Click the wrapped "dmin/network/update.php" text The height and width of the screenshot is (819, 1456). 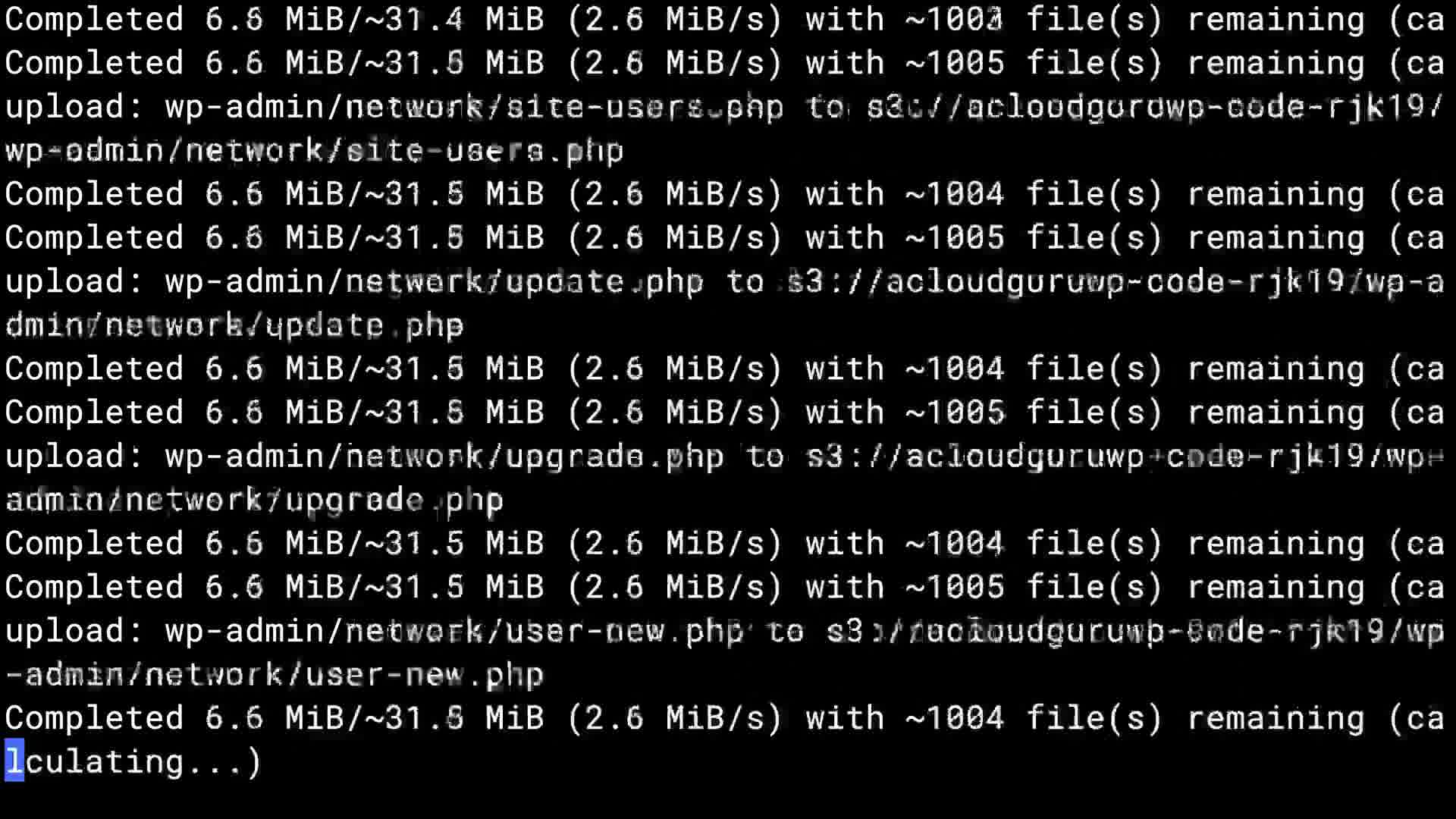coord(234,326)
